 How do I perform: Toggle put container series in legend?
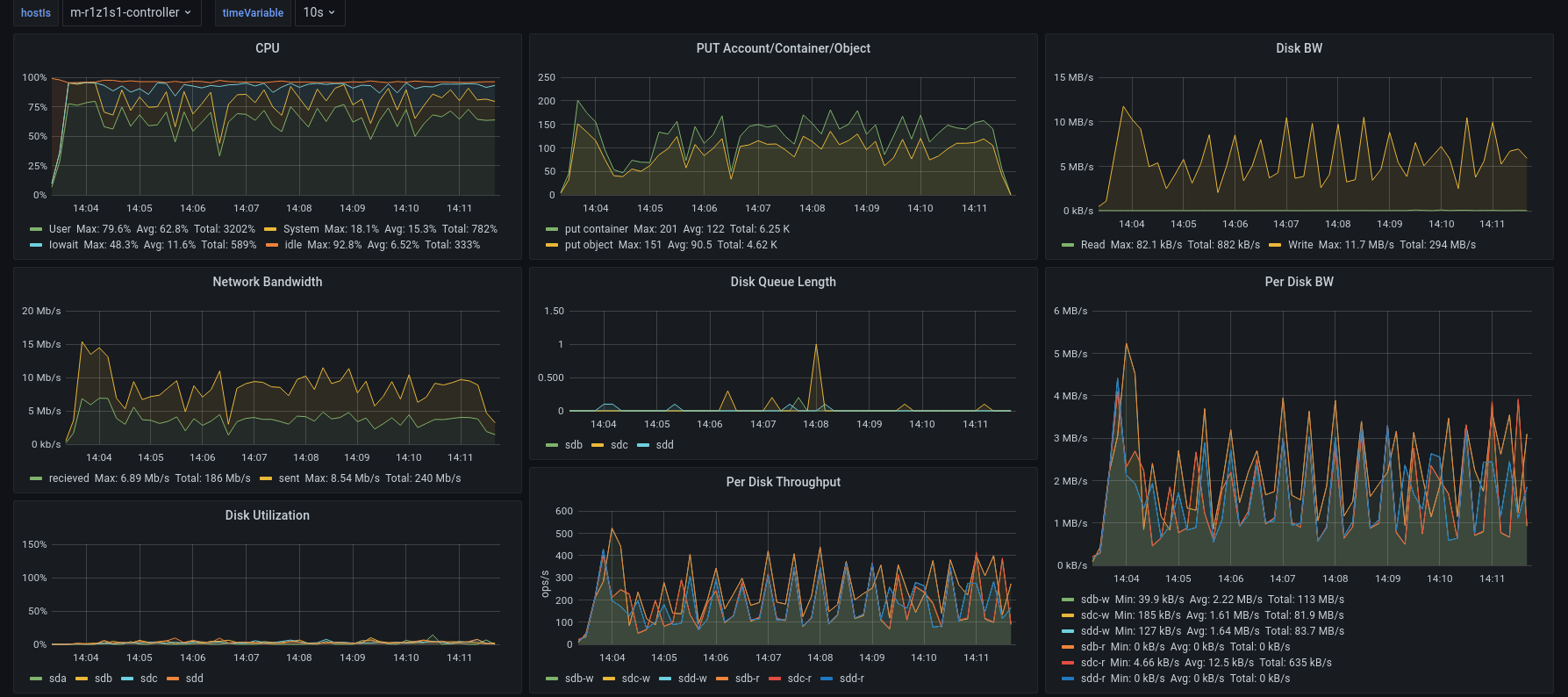(x=596, y=229)
